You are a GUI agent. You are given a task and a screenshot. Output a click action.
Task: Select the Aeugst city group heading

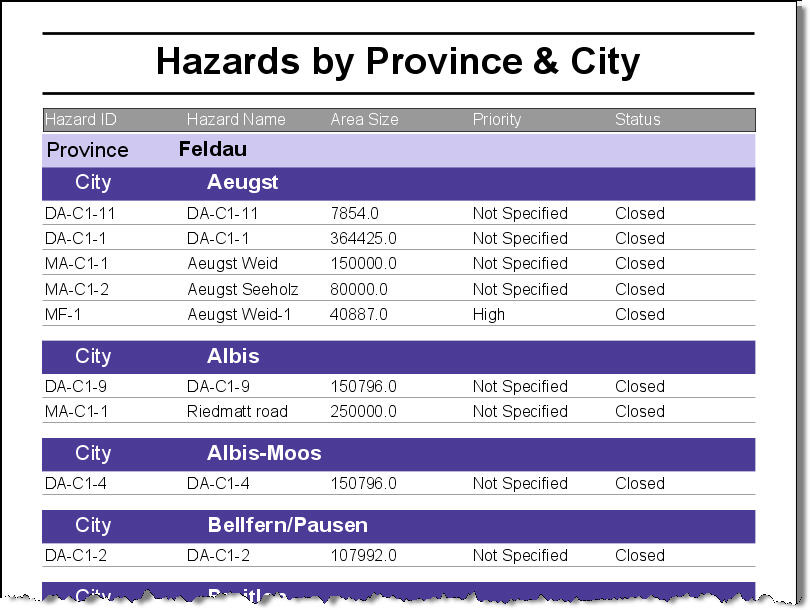242,183
